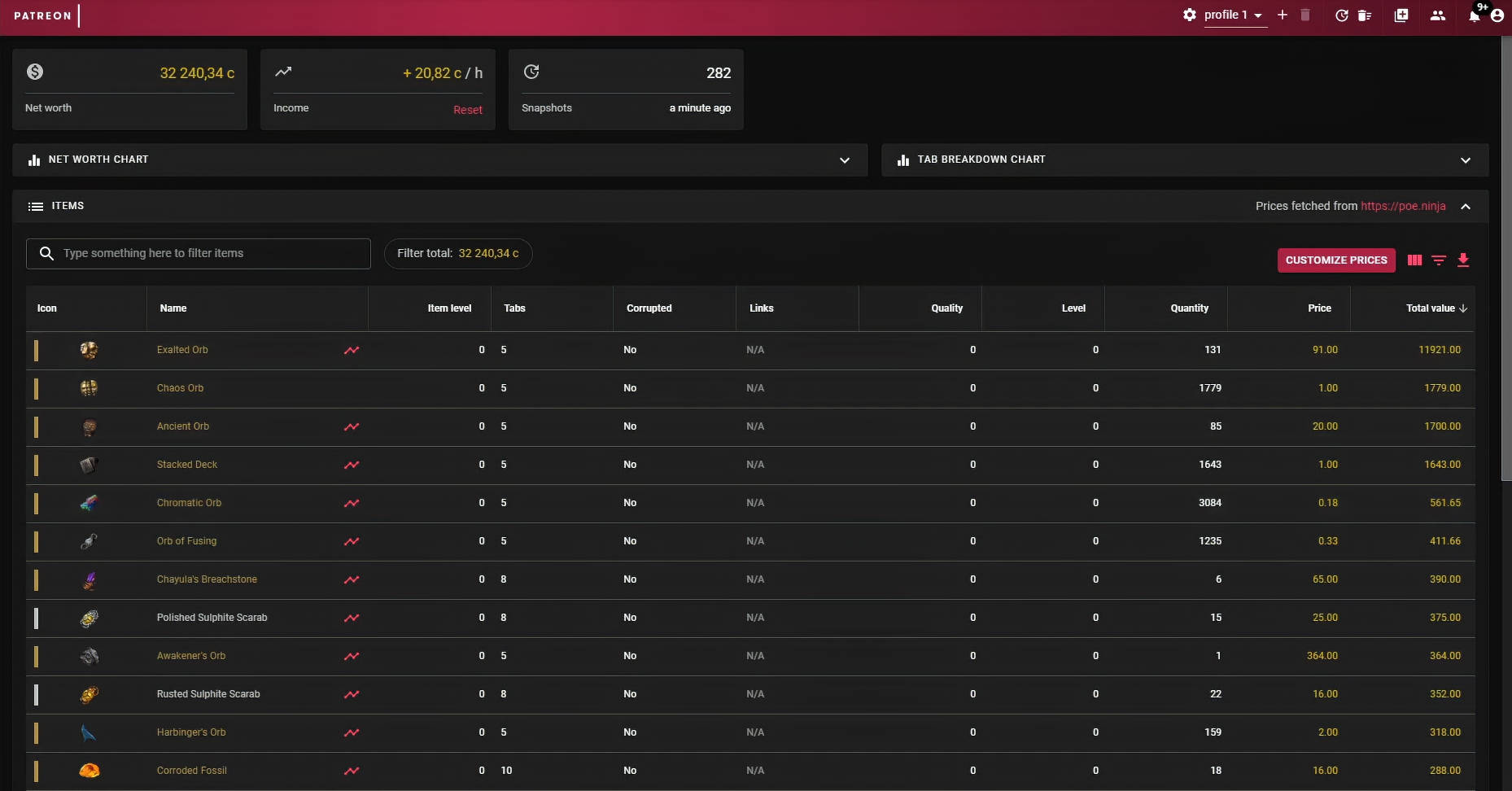Click the Exalted Orb price trend icon

point(352,350)
